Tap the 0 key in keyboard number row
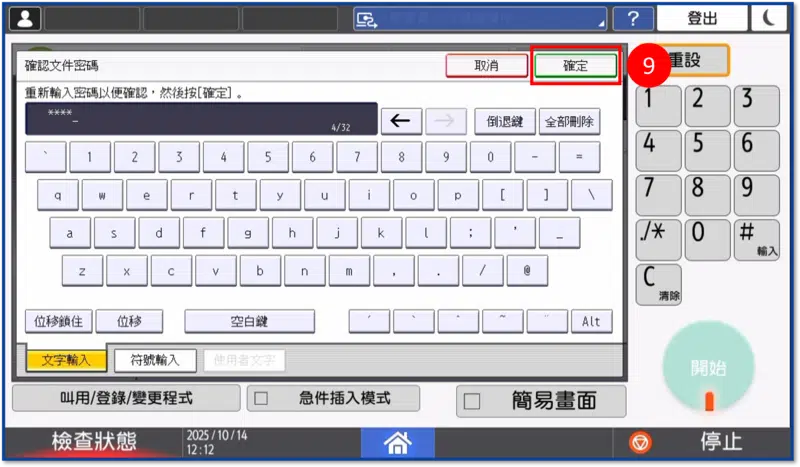Image resolution: width=800 pixels, height=467 pixels. 490,157
